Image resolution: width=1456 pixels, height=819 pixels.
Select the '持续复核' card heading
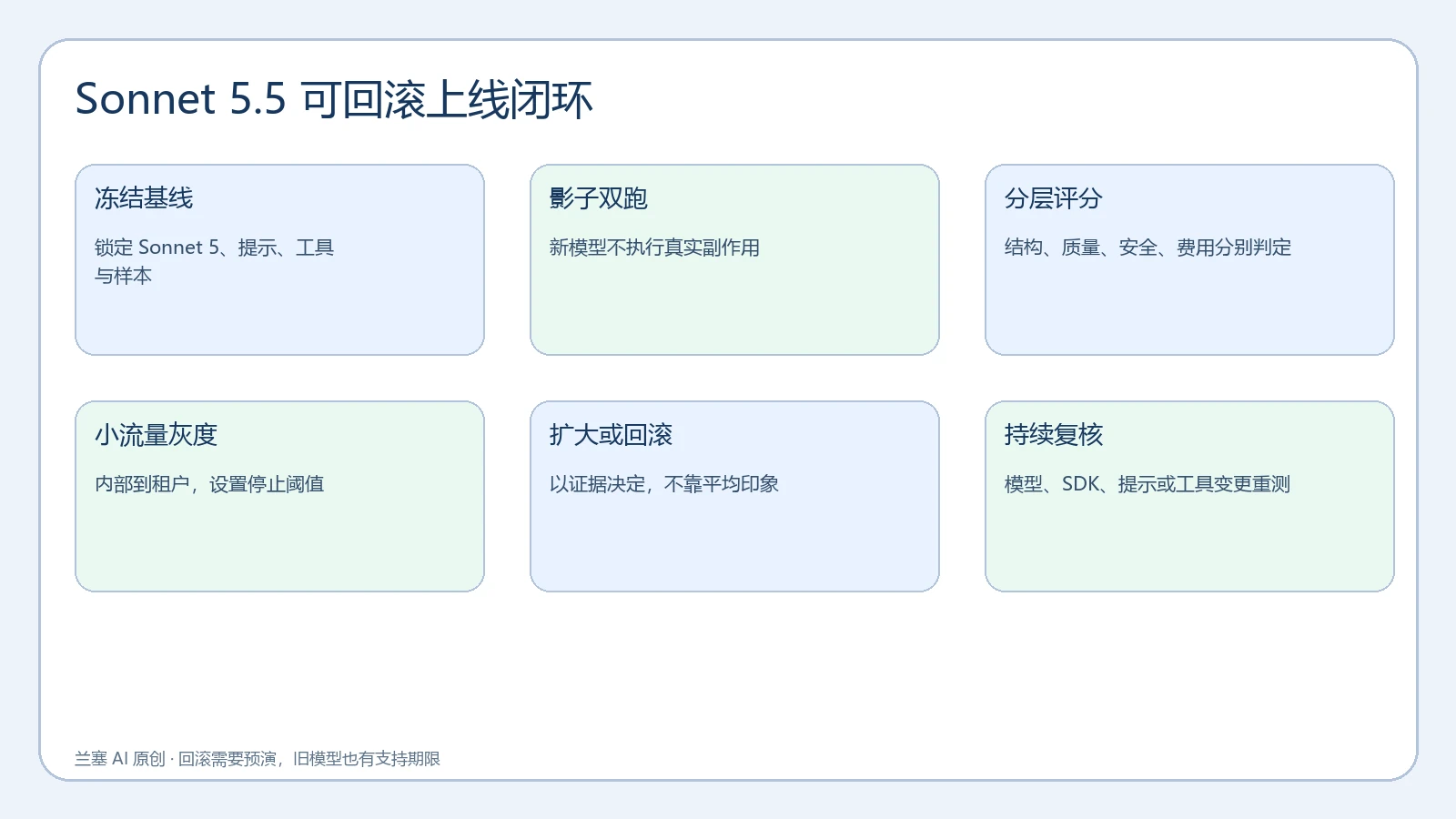[x=1054, y=435]
